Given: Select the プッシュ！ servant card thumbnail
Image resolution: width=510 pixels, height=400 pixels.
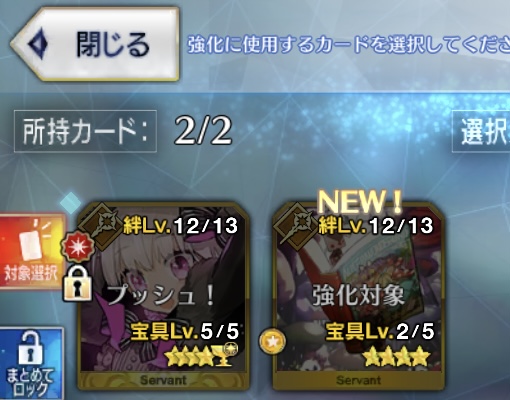Looking at the screenshot, I should 163,296.
